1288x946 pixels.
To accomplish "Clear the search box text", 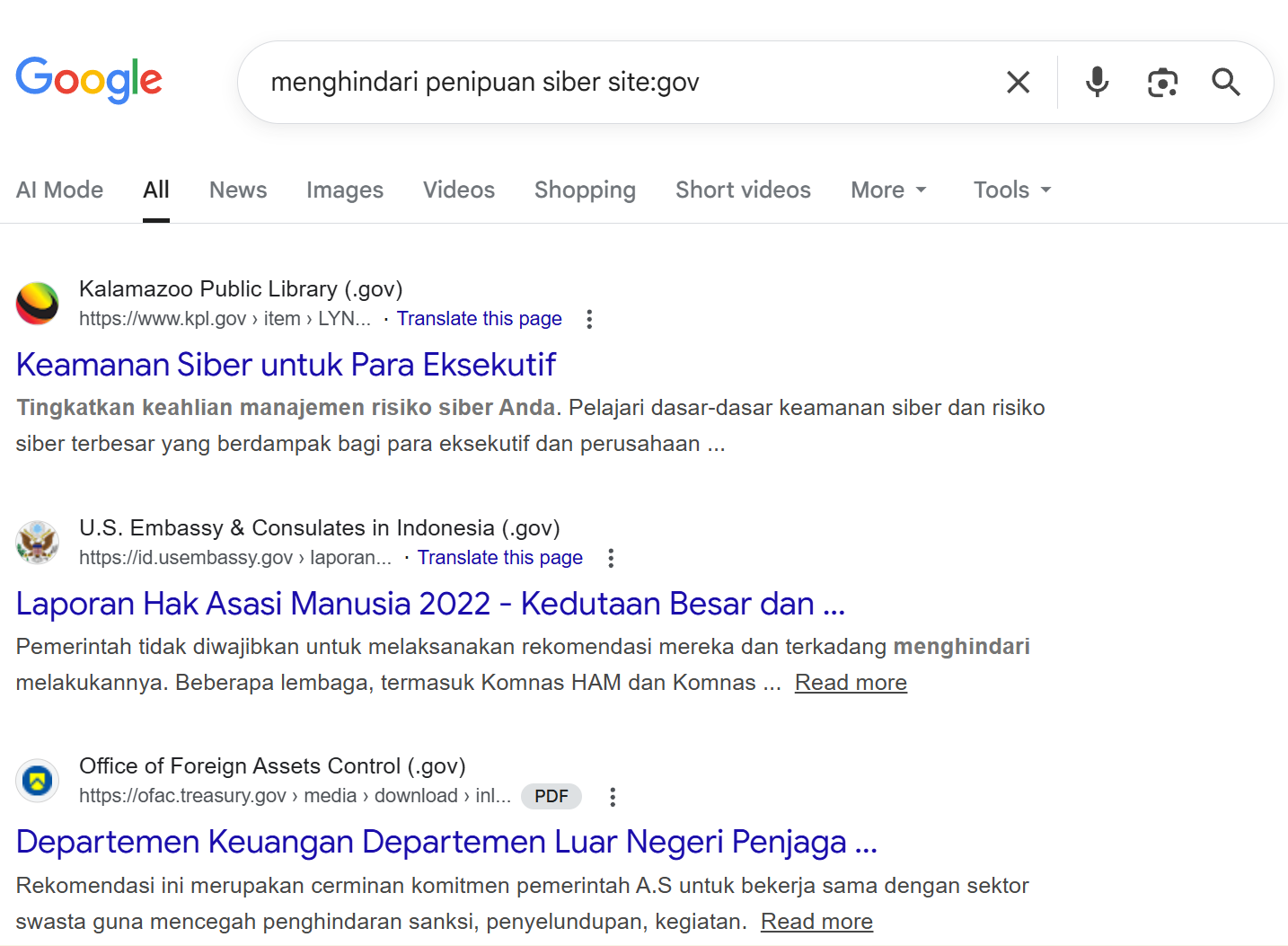I will (1018, 83).
